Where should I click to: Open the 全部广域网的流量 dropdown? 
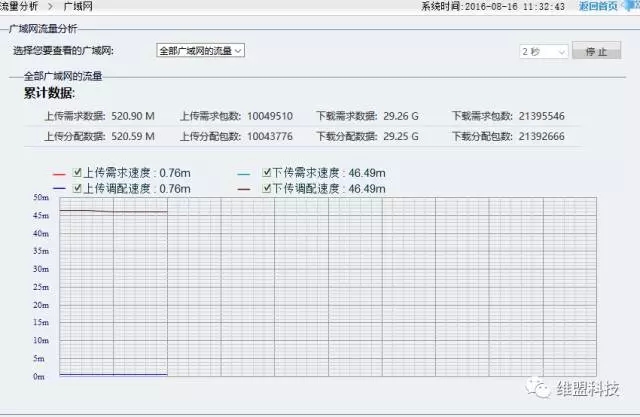[201, 49]
